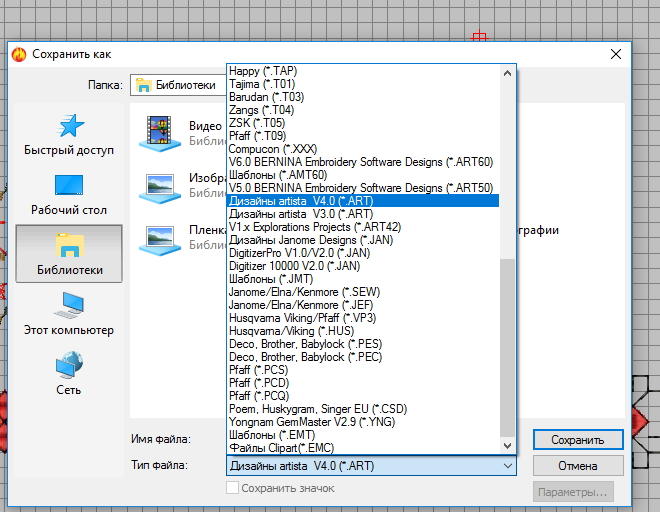
Task: Choose Tajima (*.T01) format
Action: tap(263, 84)
